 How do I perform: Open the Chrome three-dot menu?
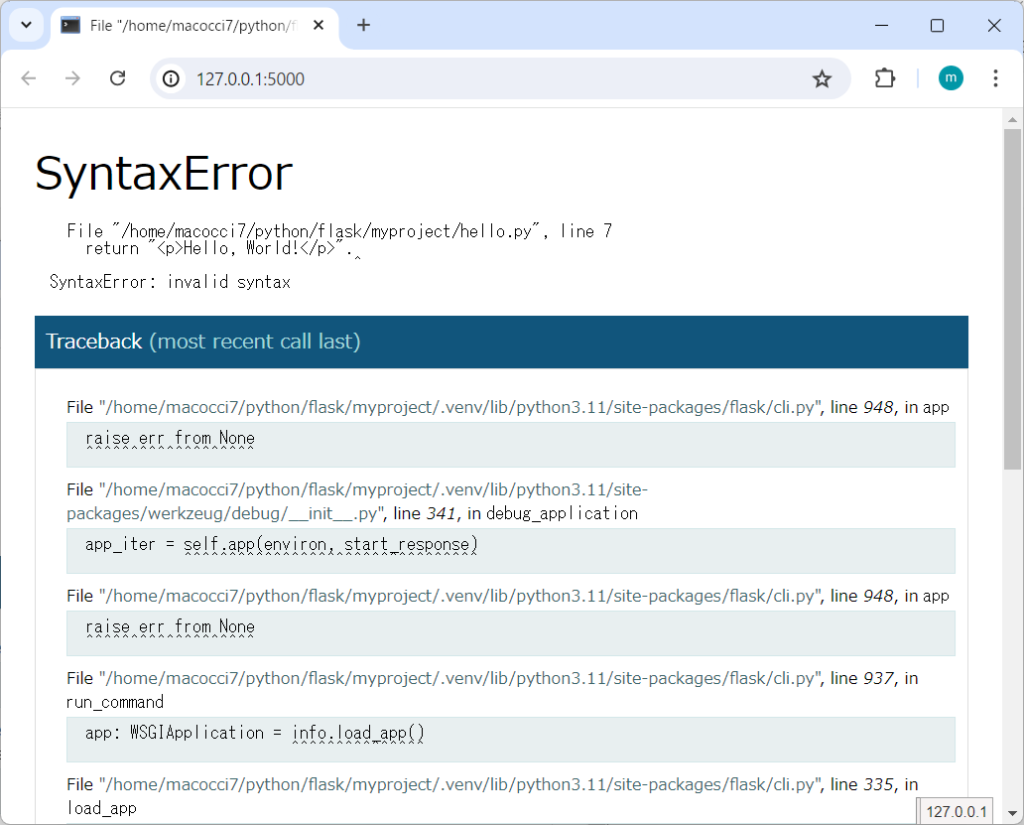(x=995, y=79)
